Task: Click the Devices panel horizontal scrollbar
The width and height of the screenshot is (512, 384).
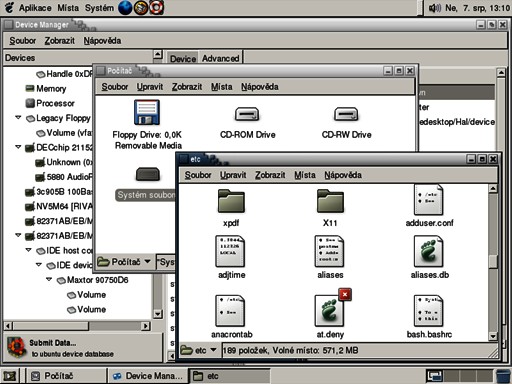Action: click(77, 326)
